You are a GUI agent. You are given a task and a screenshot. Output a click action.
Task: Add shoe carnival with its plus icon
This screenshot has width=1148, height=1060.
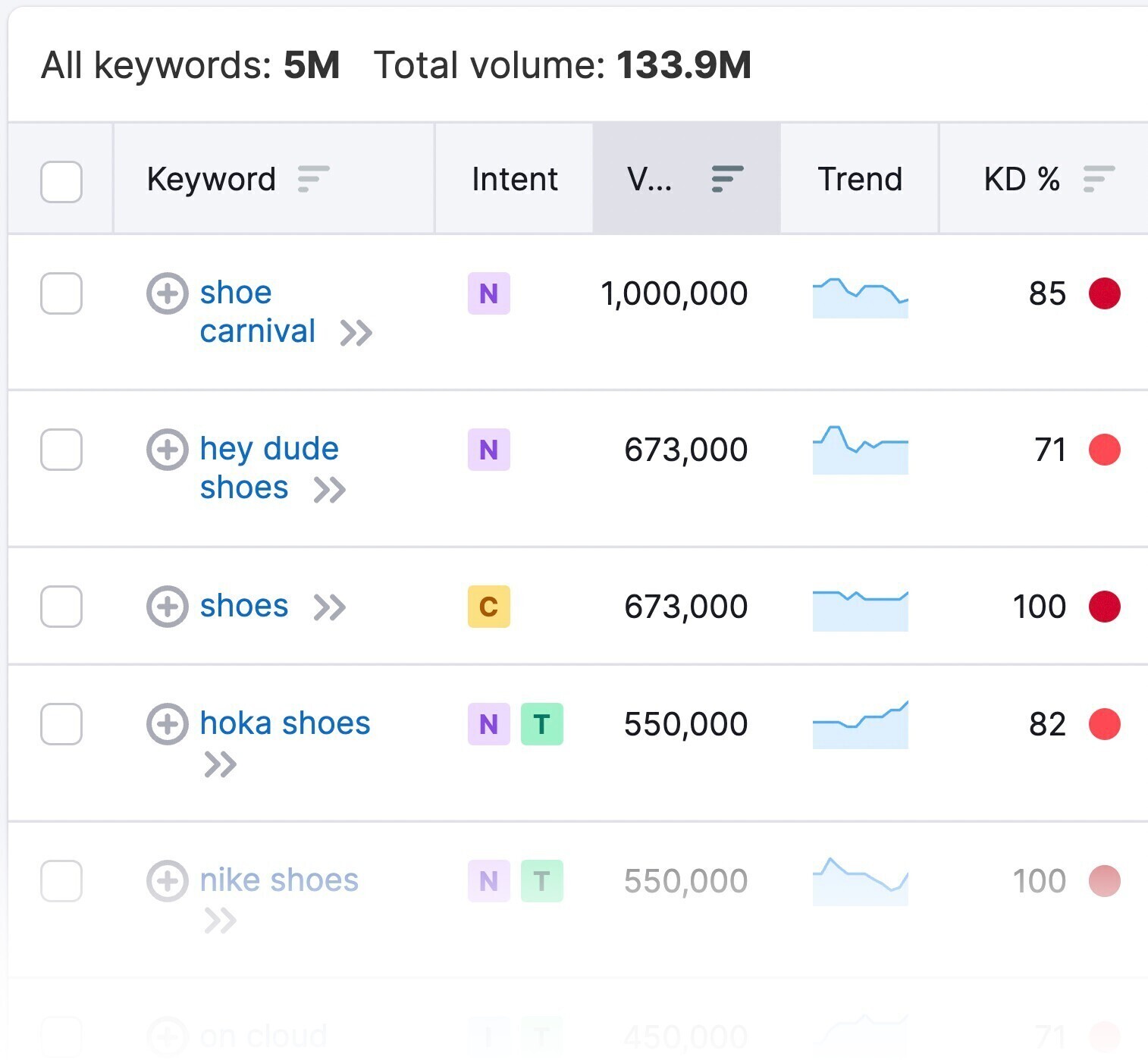click(167, 293)
